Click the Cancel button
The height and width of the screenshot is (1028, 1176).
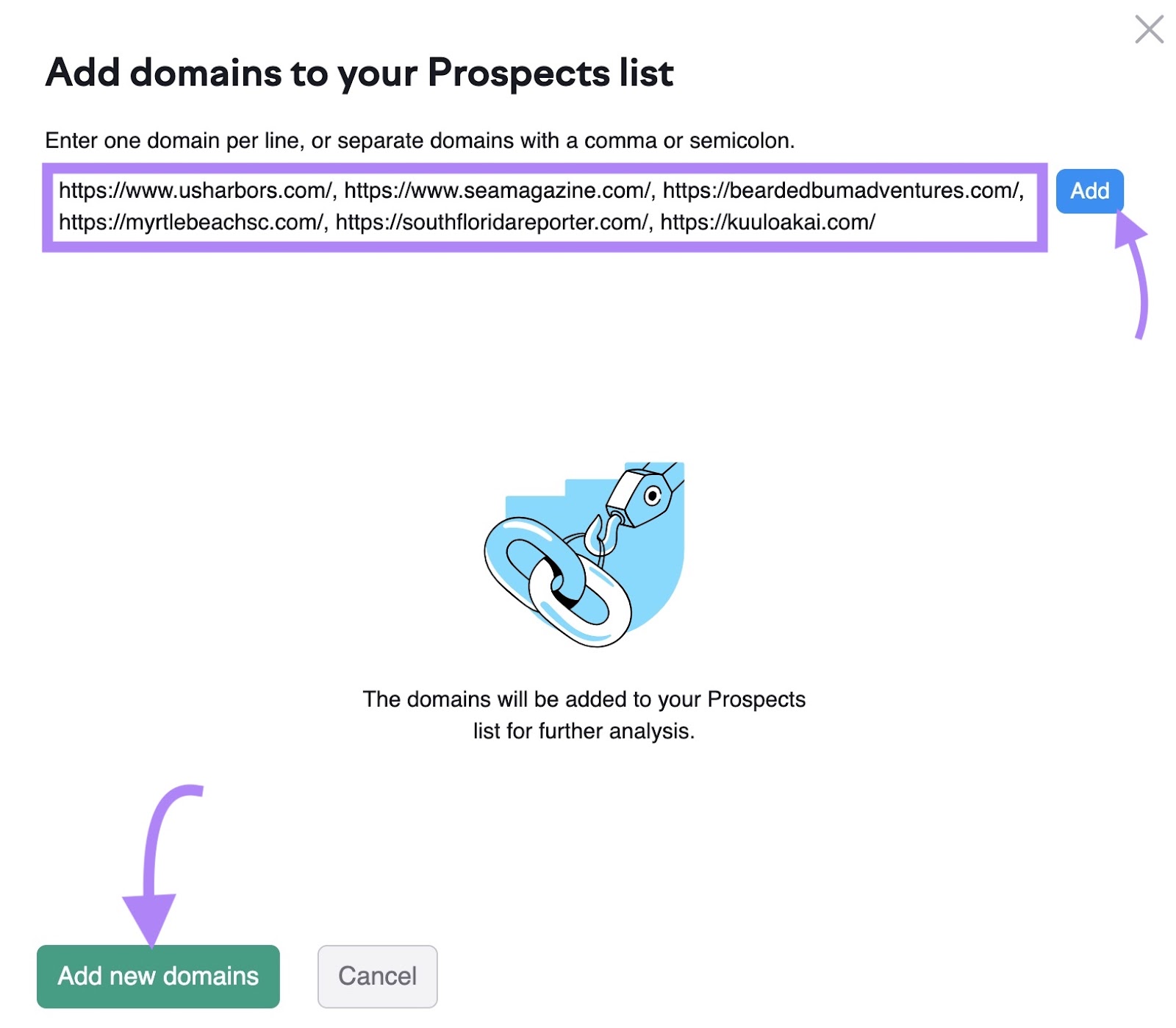(x=377, y=976)
